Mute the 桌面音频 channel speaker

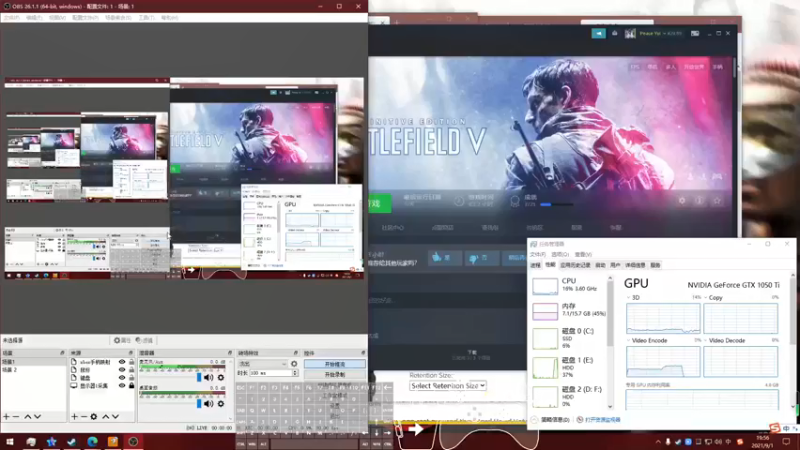coord(208,404)
